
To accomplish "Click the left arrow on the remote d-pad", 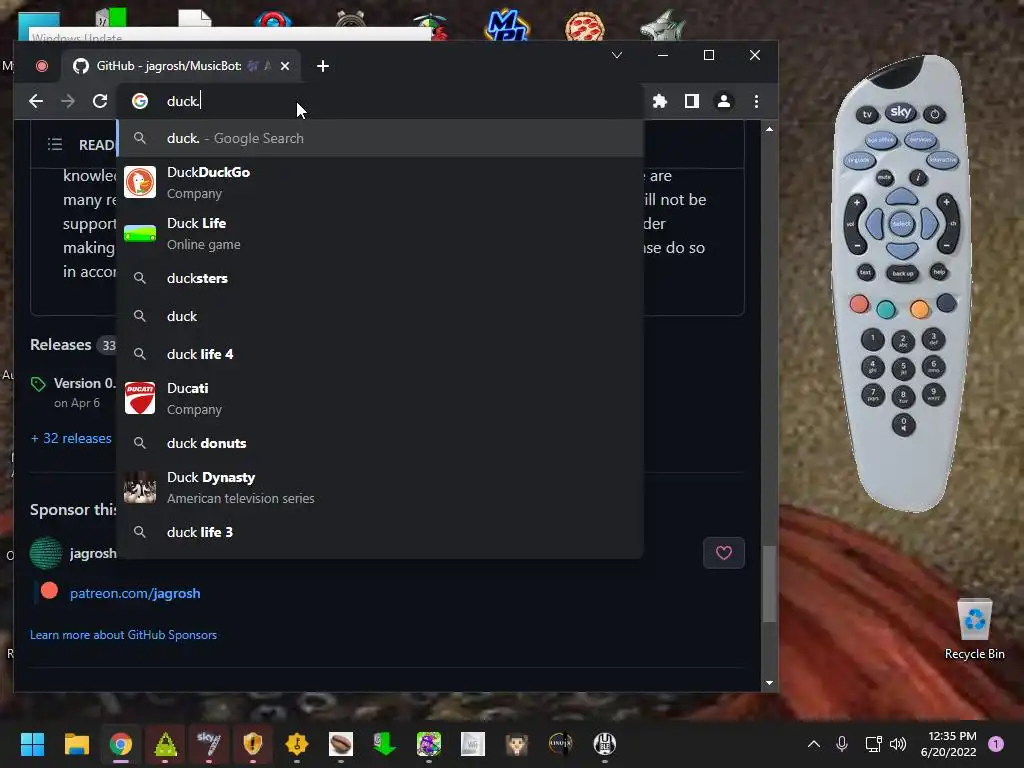I will click(x=874, y=224).
